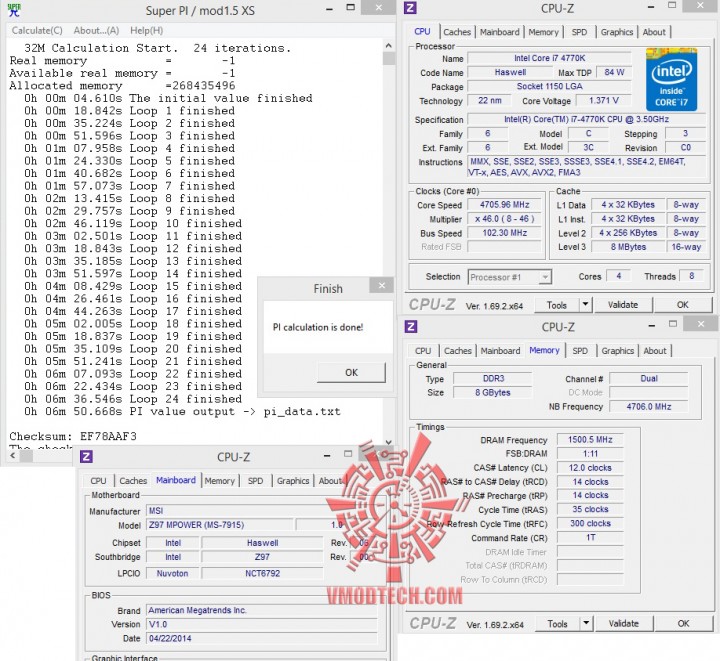The width and height of the screenshot is (720, 661).
Task: Click the LPCIO value NCT6792
Action: (x=262, y=573)
